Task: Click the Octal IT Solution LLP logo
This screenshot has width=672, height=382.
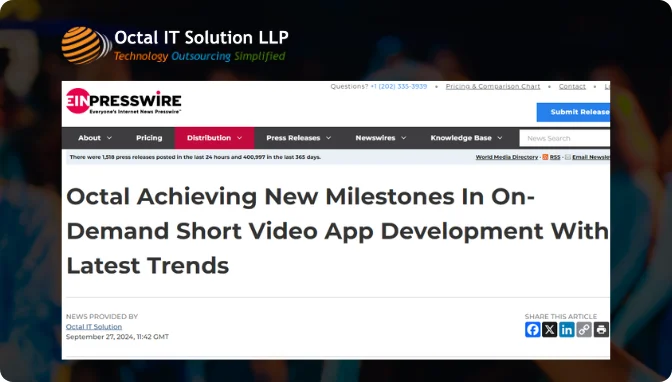Action: coord(175,45)
